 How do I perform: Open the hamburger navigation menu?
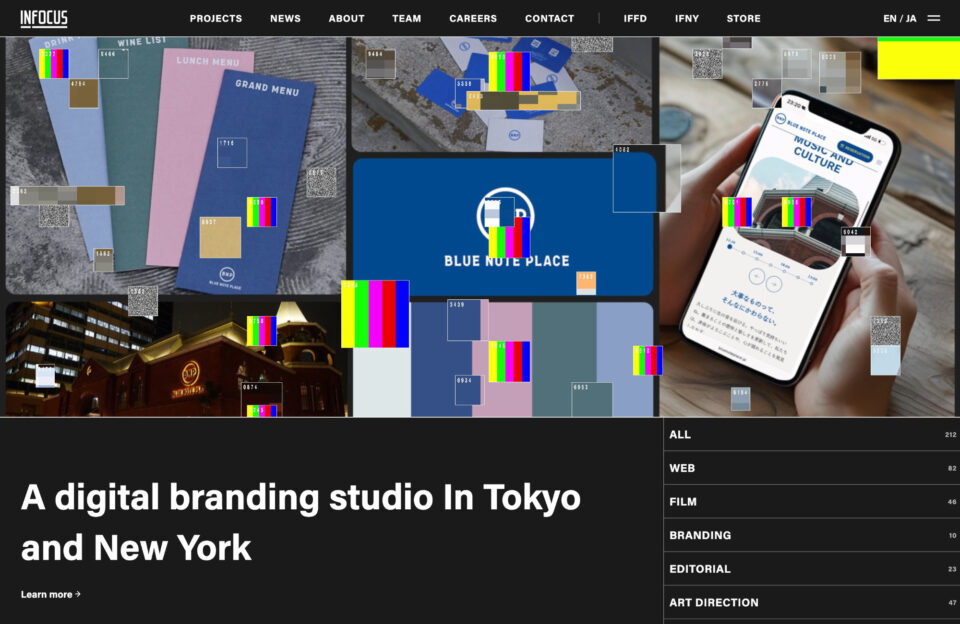[934, 18]
